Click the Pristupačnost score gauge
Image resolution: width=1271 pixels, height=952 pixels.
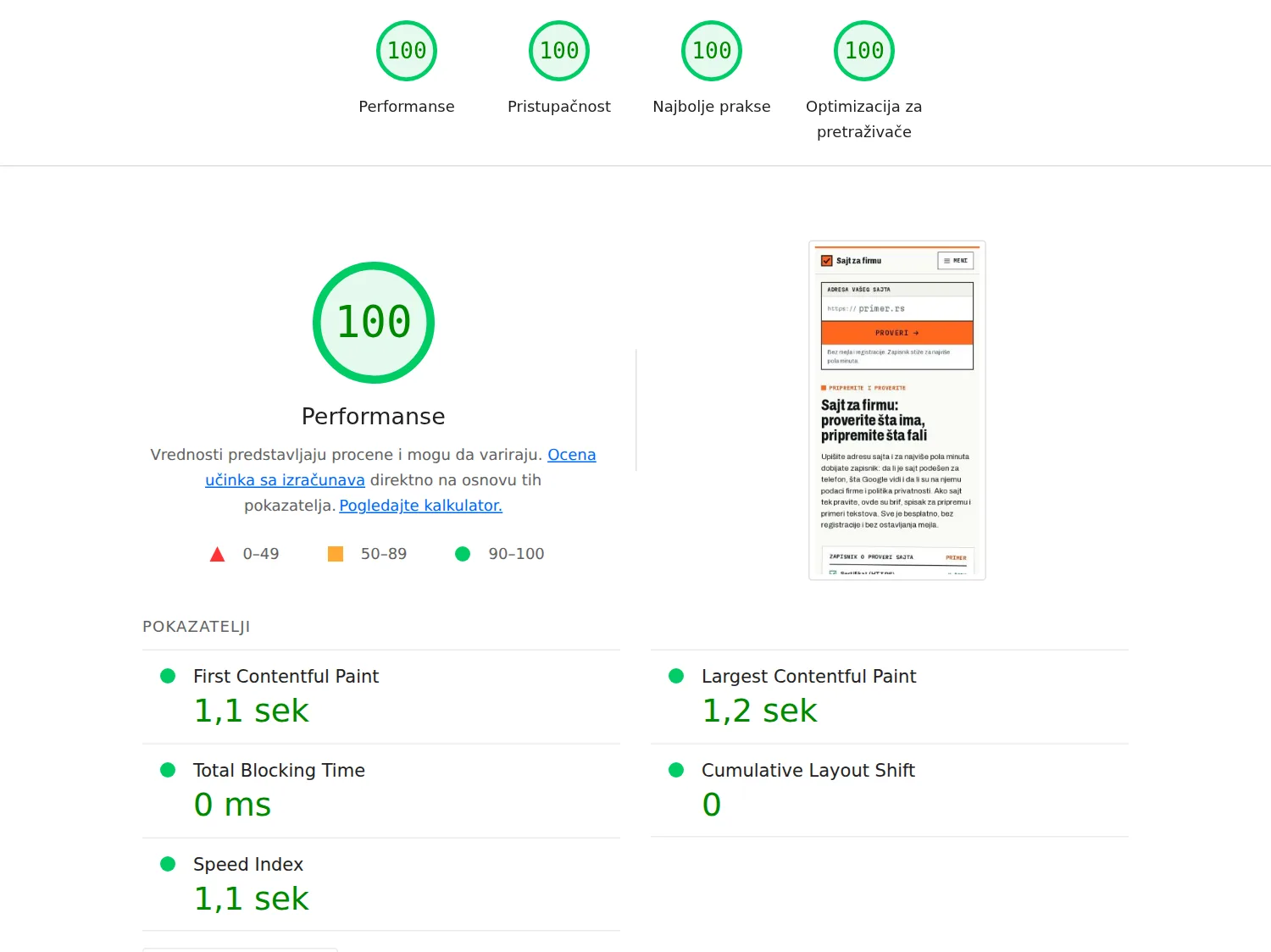tap(559, 51)
